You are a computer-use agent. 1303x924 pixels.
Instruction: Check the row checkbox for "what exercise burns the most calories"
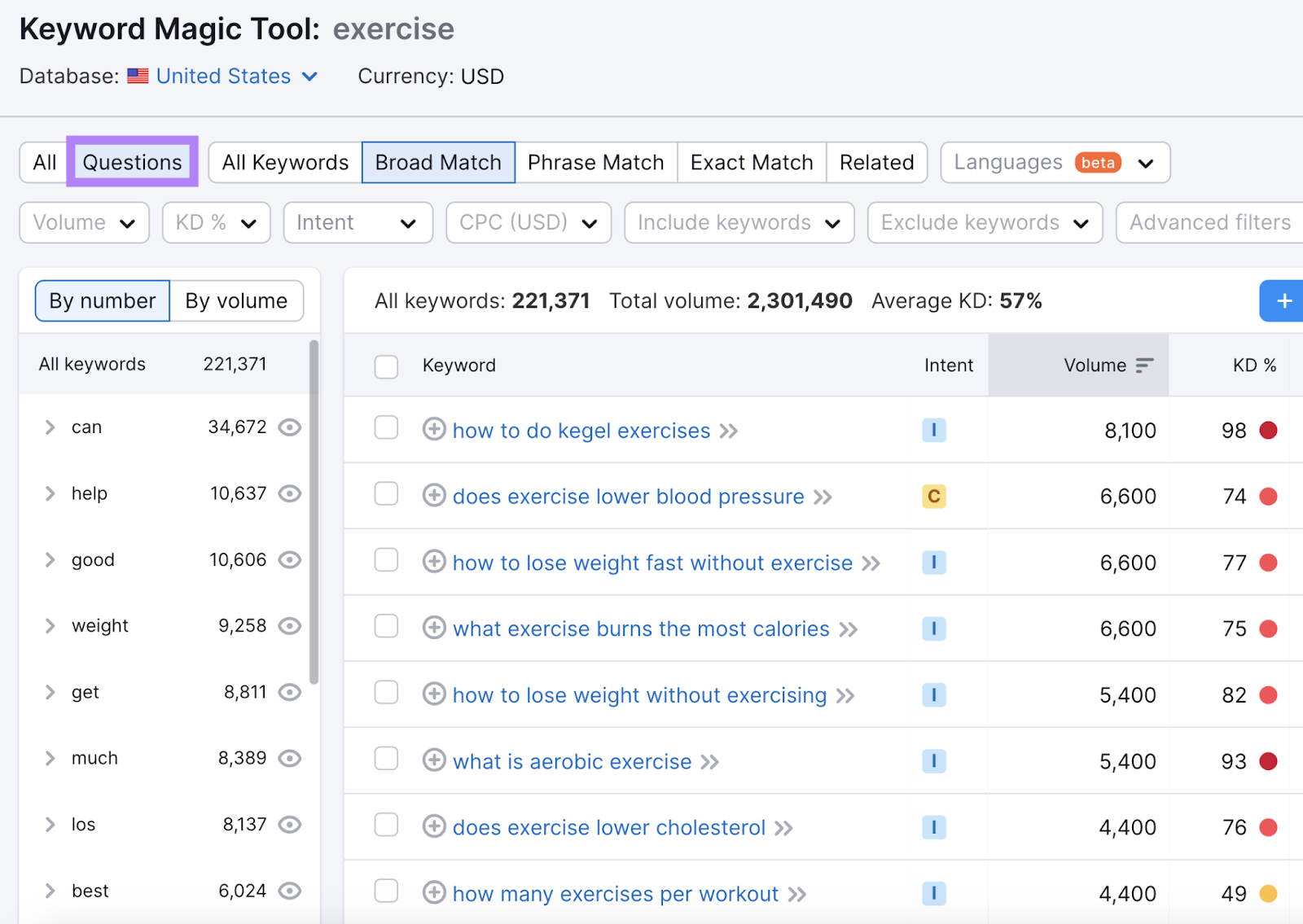(x=386, y=628)
